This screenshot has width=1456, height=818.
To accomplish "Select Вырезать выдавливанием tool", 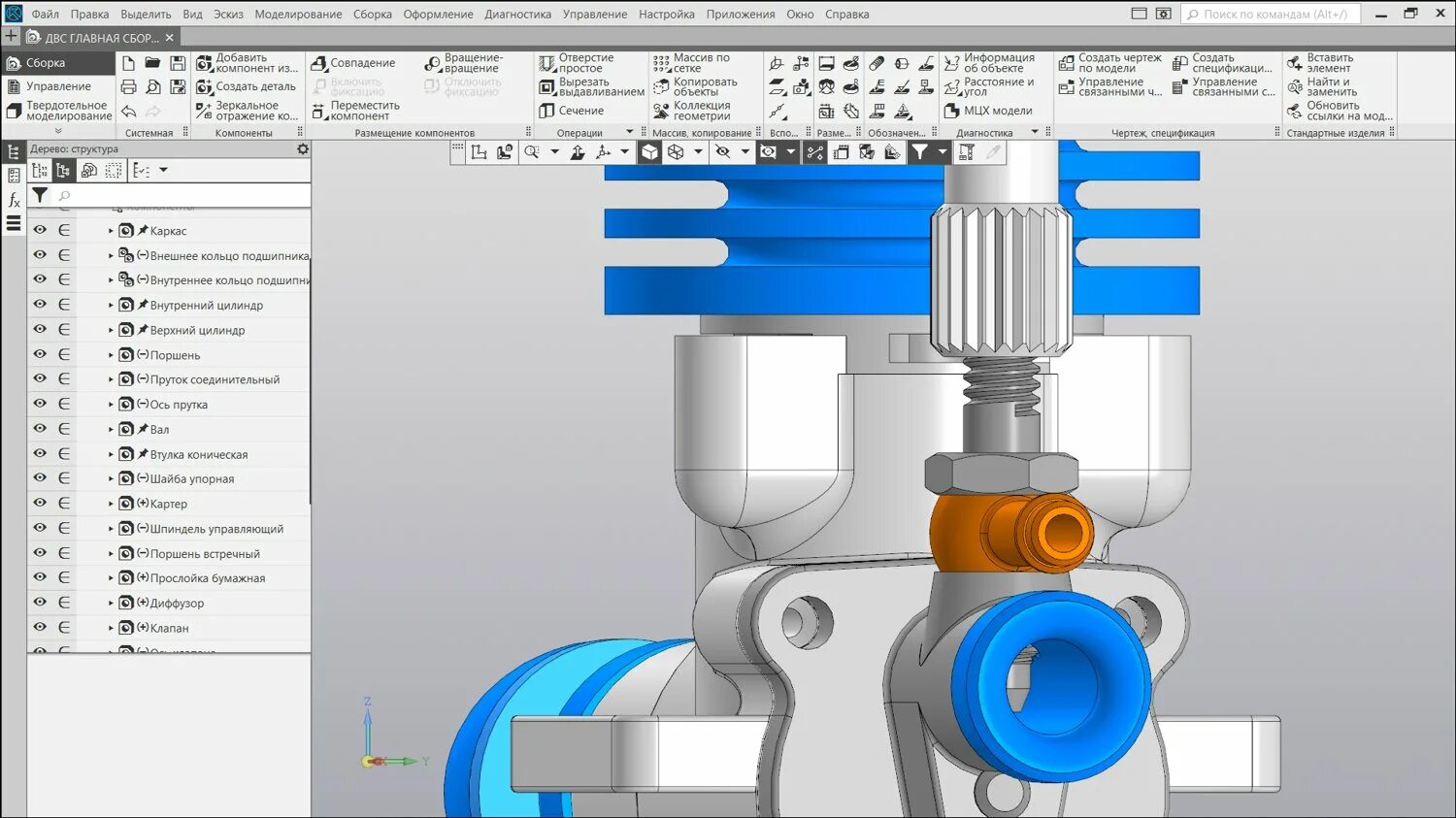I will (591, 87).
